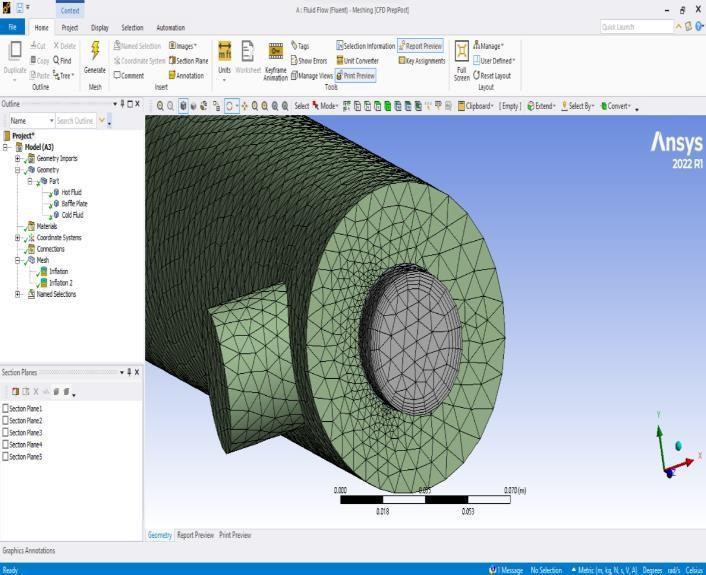Open the Report Preview tab below viewport

coord(195,535)
